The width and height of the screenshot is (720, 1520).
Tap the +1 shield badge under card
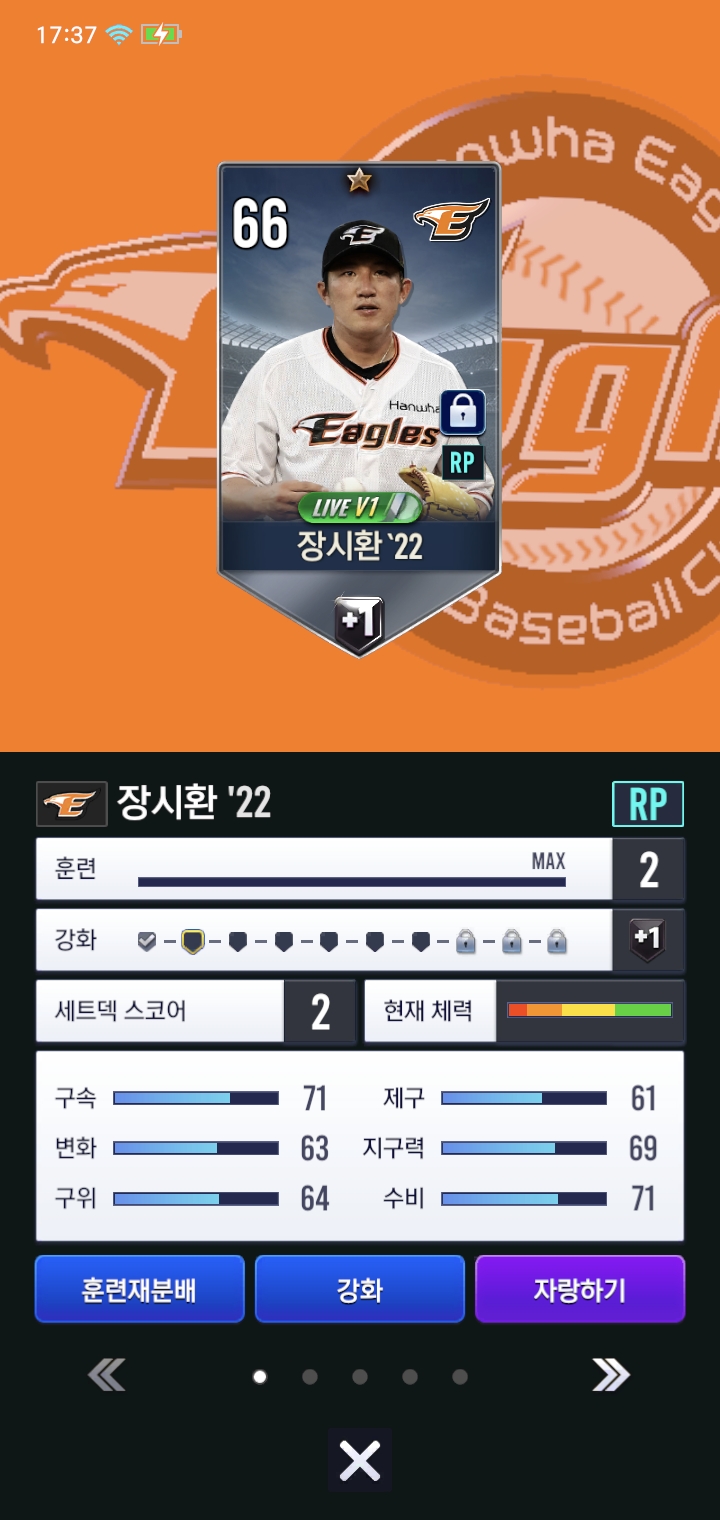358,621
